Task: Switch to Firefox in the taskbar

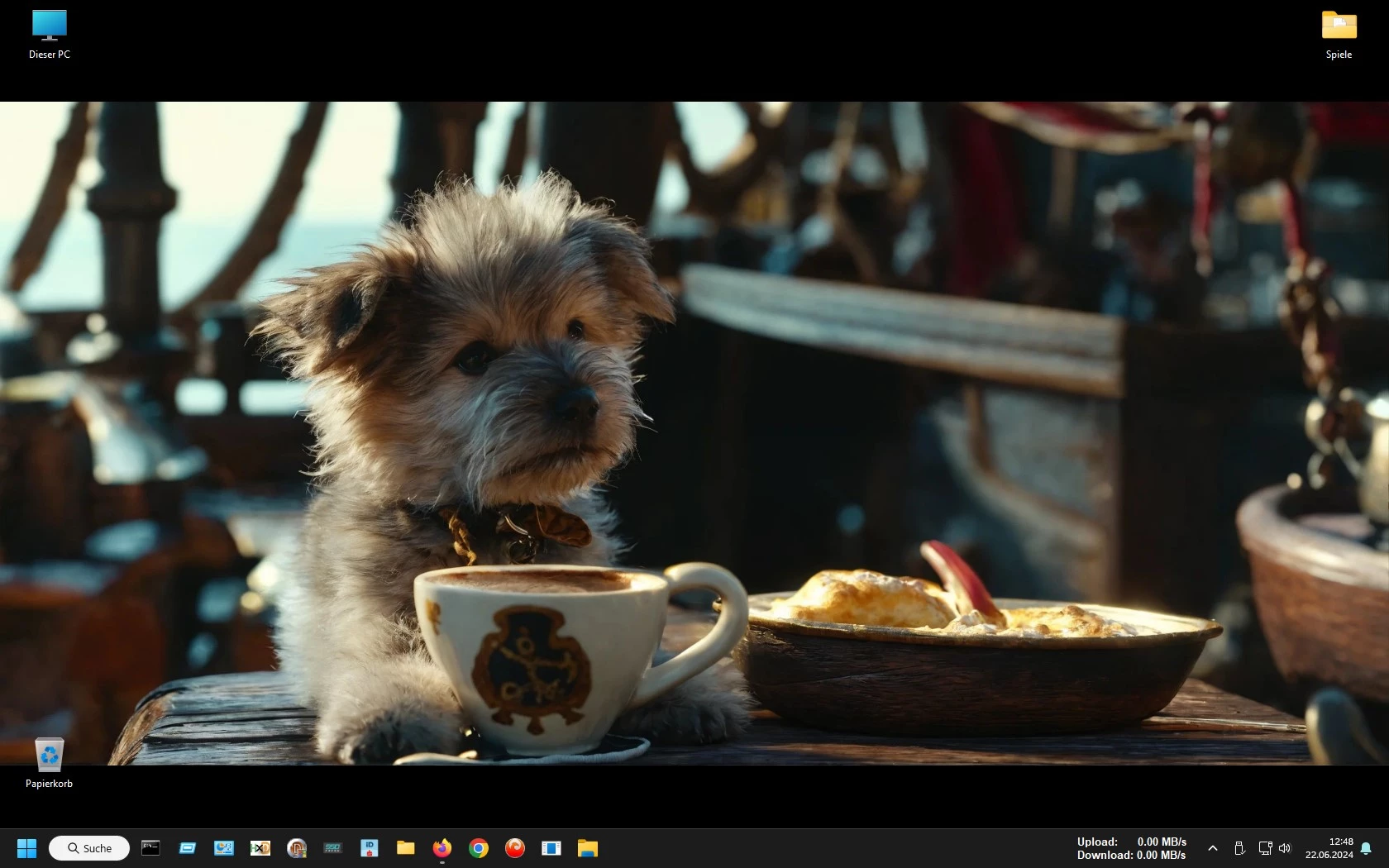Action: tap(442, 848)
